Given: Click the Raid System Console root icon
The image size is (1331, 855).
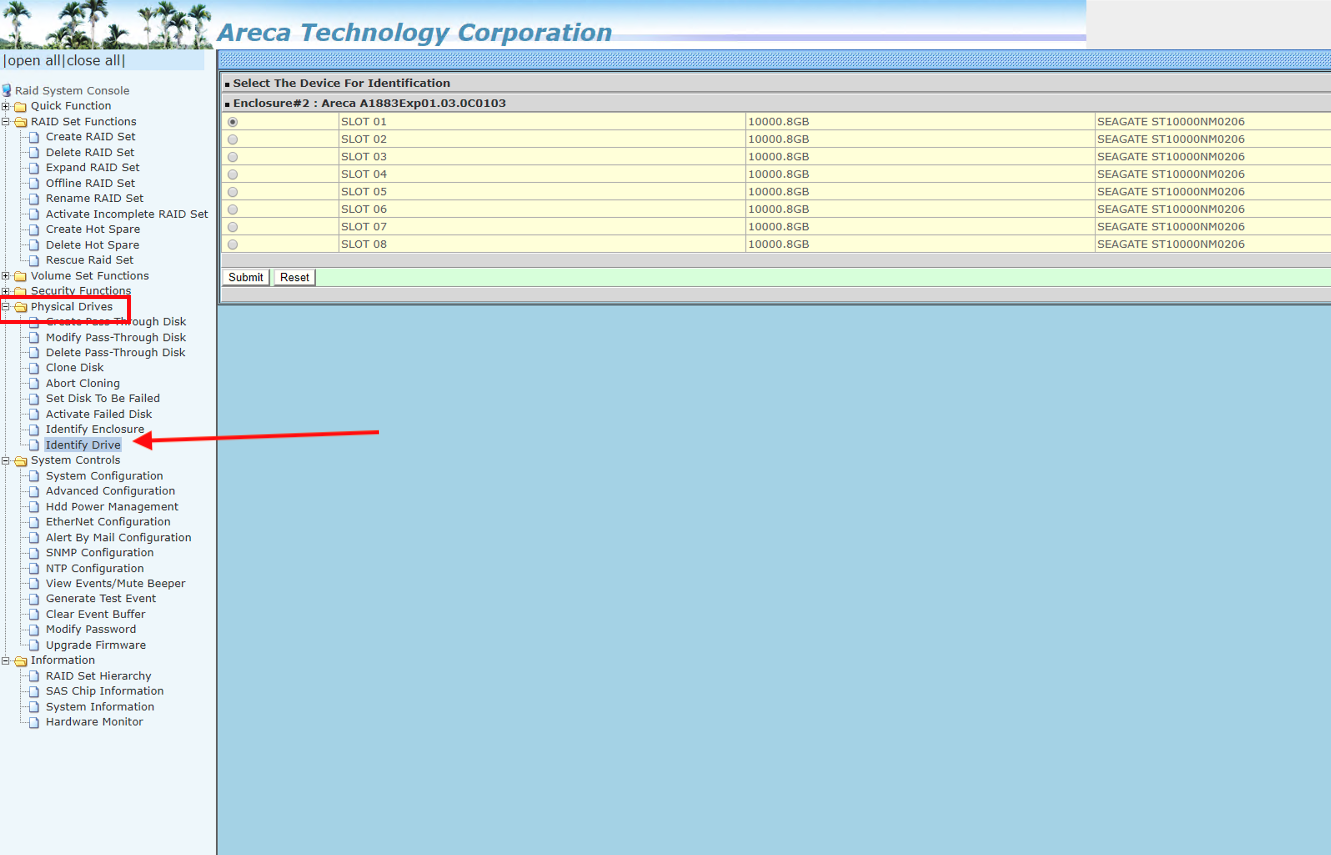Looking at the screenshot, I should click(7, 91).
